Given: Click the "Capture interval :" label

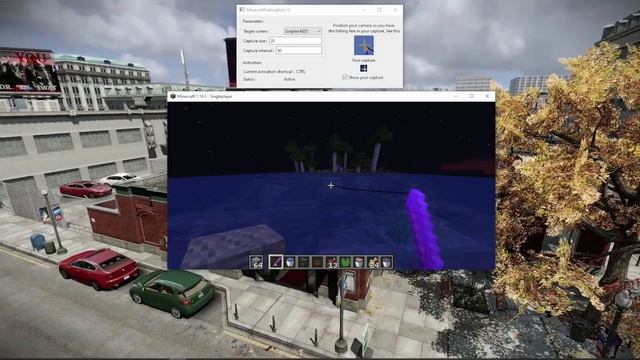Looking at the screenshot, I should [259, 51].
